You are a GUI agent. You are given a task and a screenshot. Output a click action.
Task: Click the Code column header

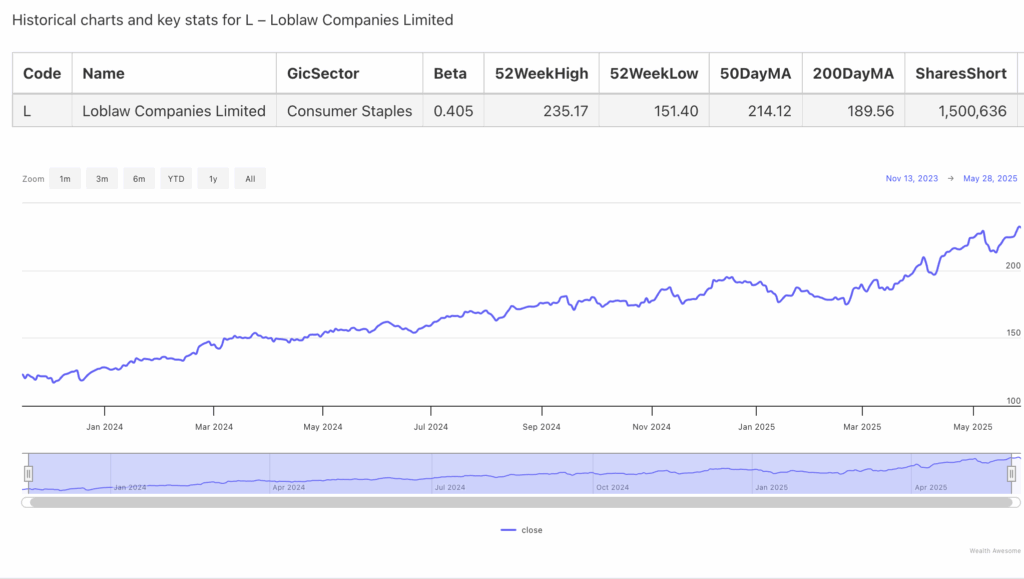point(42,73)
